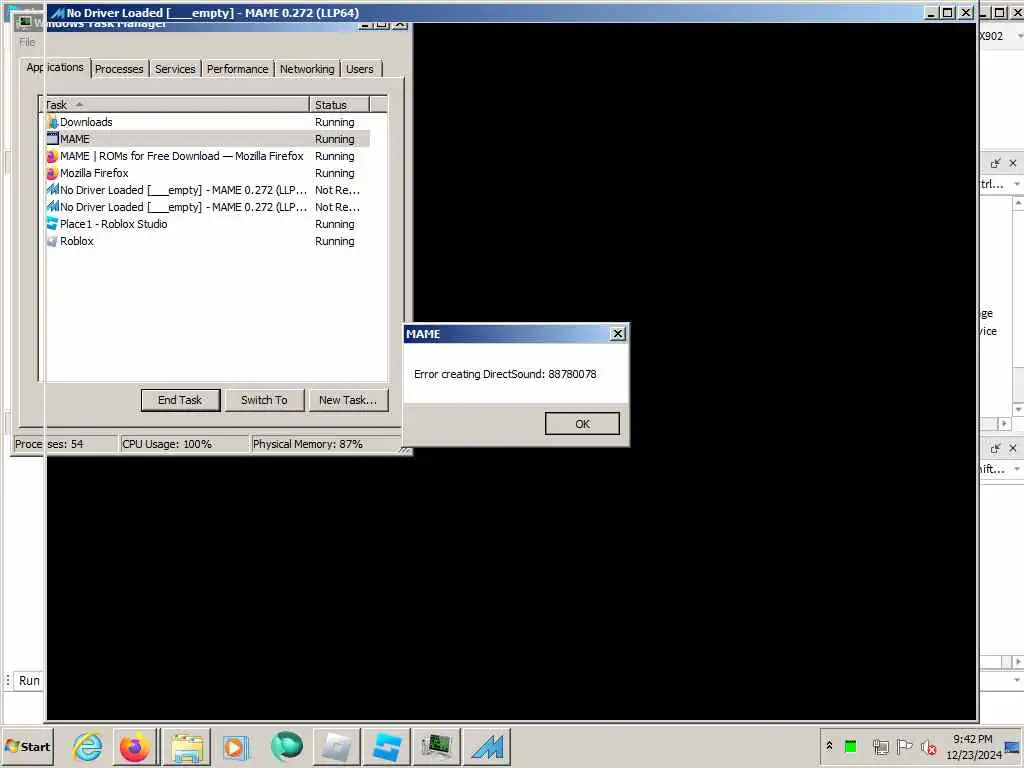The image size is (1024, 768).
Task: Launch Internet Explorer from taskbar
Action: [x=87, y=746]
